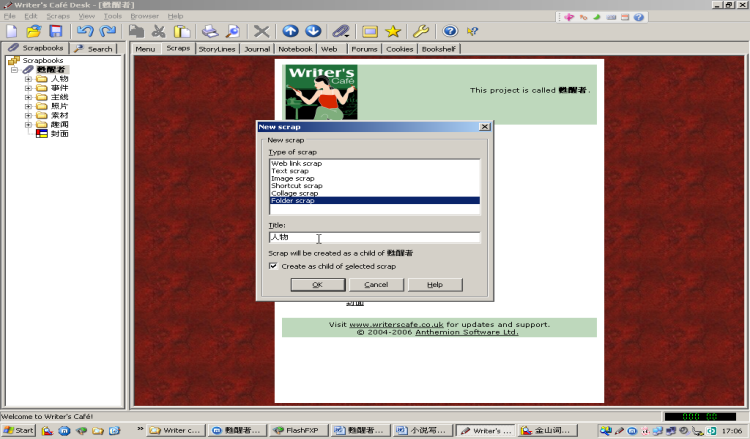Expand the 素材 folder in tree
750x439 pixels.
28,115
